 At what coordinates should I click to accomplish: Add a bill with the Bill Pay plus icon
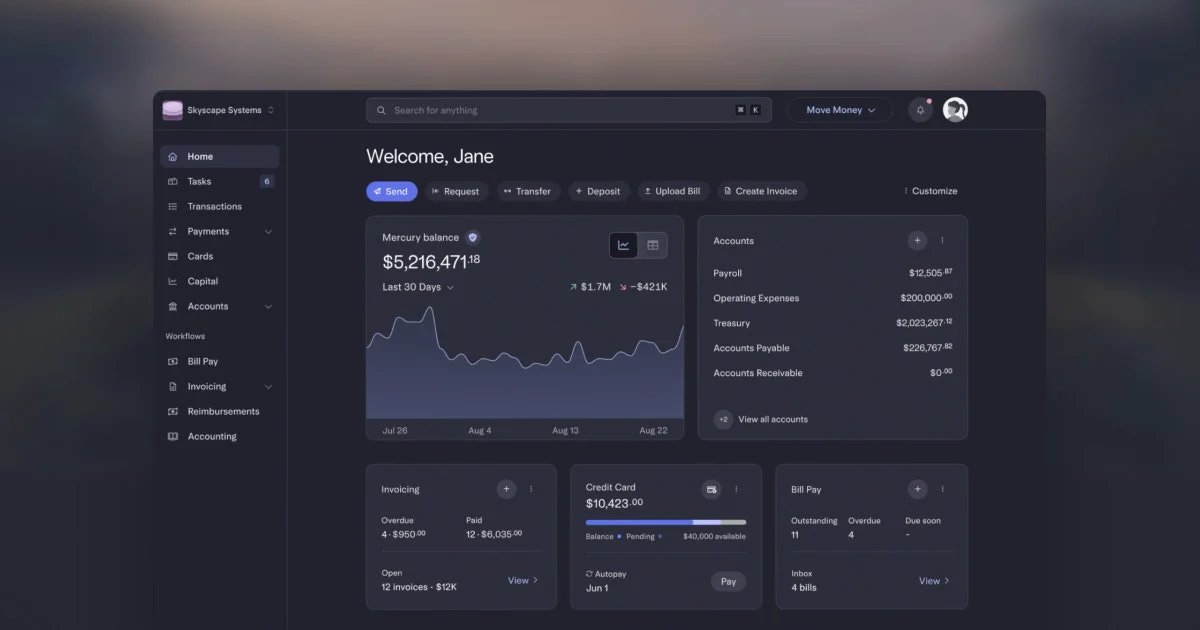tap(917, 489)
